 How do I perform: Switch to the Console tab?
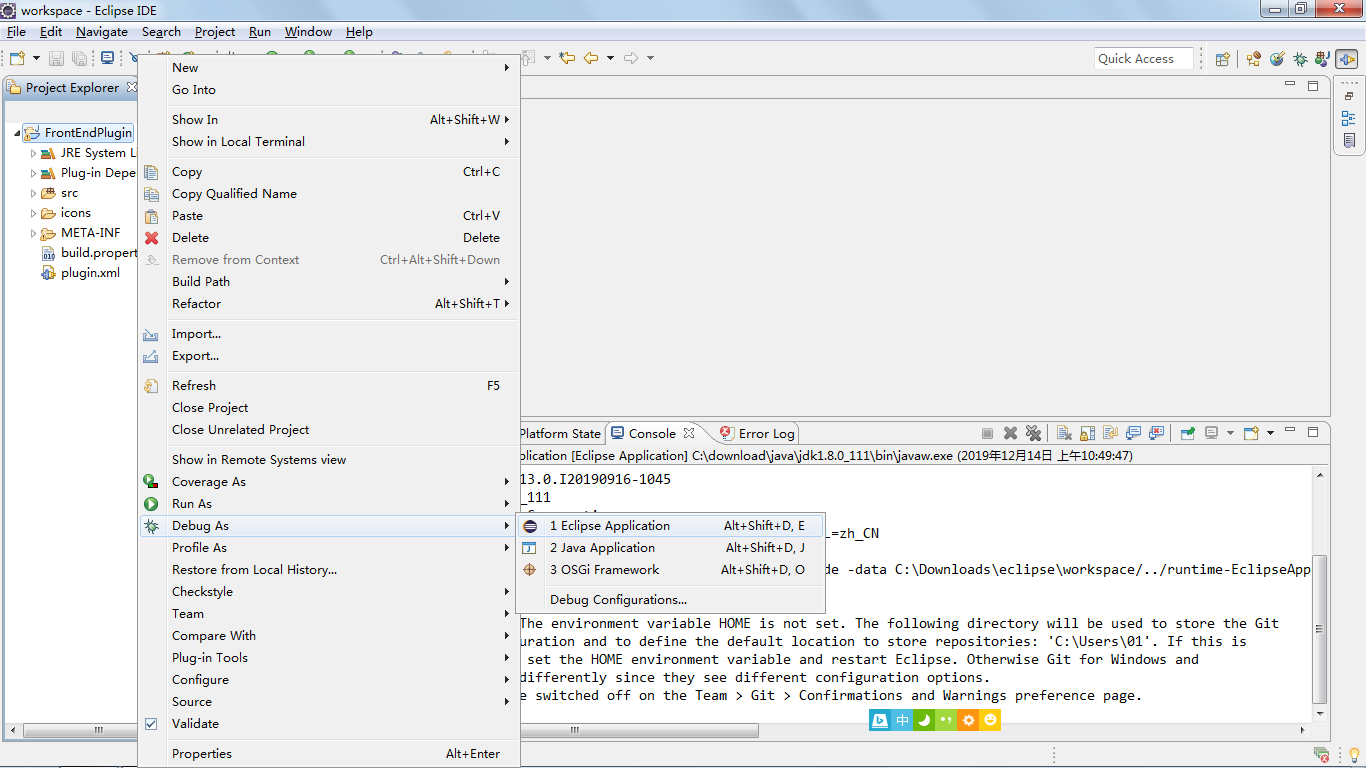click(x=652, y=434)
